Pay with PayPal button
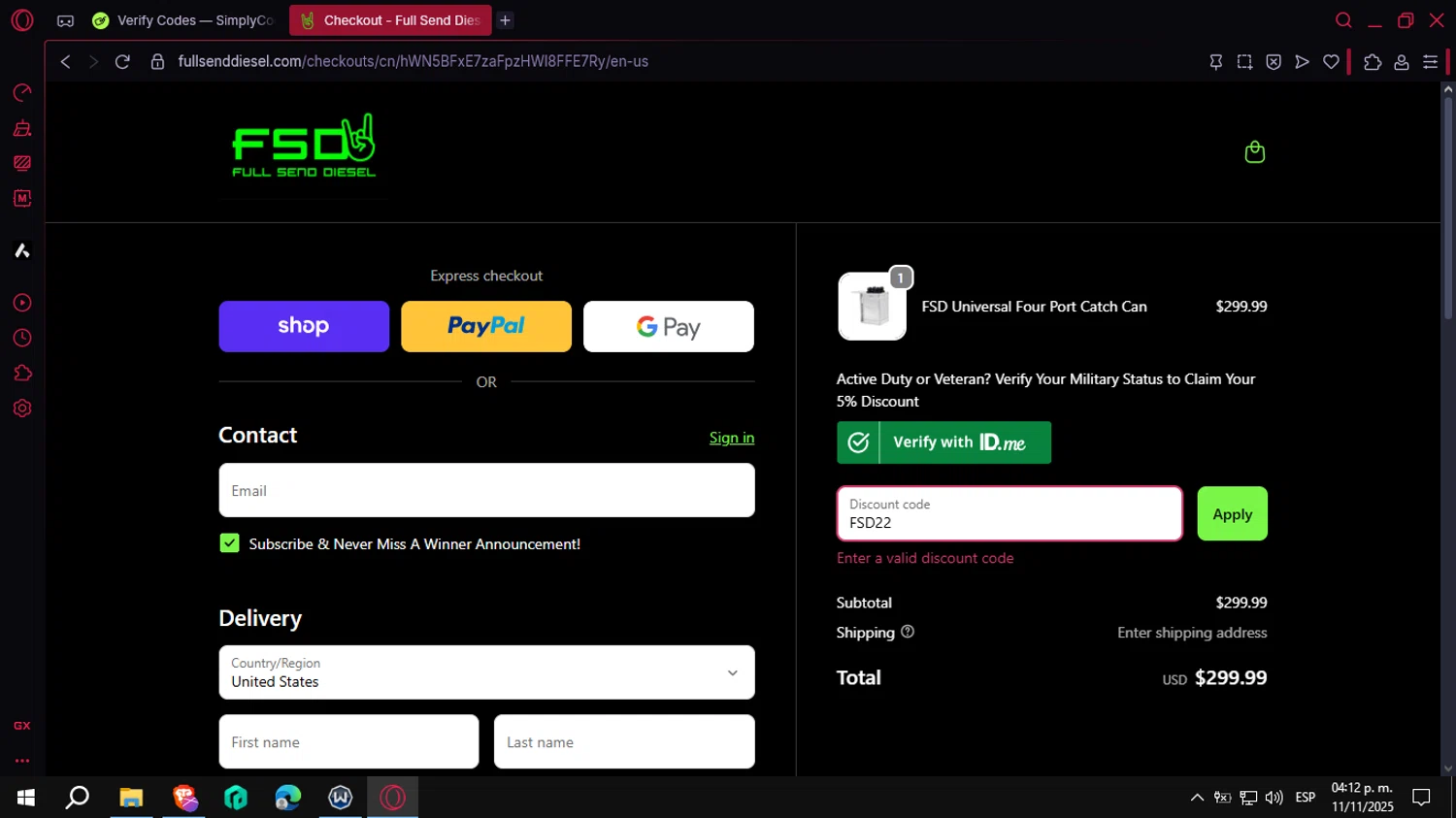Image resolution: width=1456 pixels, height=818 pixels. pyautogui.click(x=486, y=326)
